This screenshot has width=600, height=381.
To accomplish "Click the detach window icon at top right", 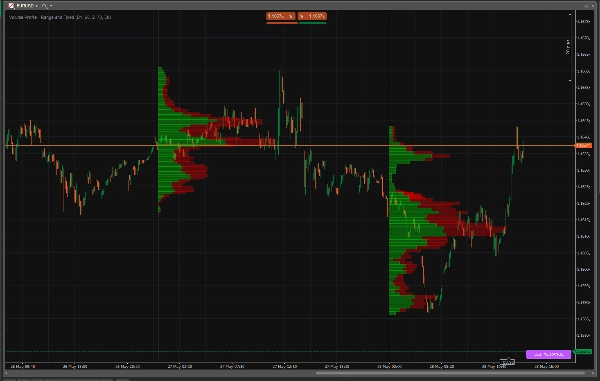I will (587, 5).
